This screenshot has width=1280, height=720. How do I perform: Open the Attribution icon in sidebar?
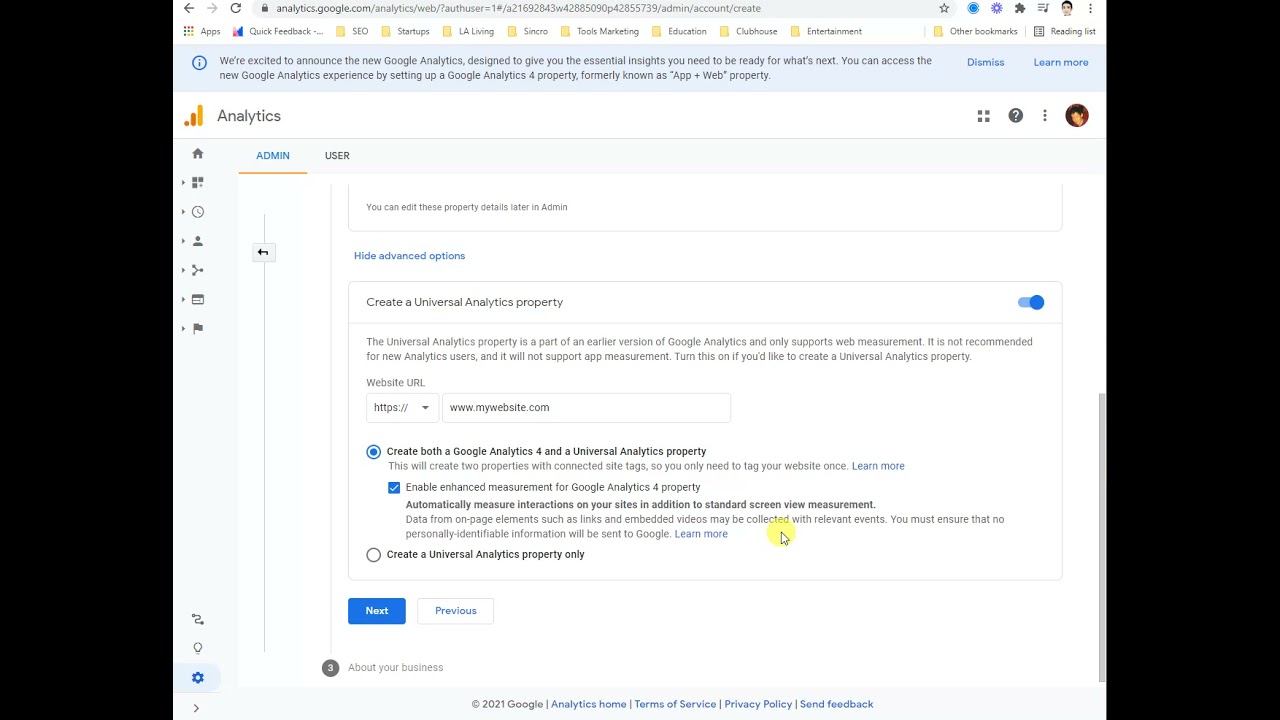coord(197,620)
